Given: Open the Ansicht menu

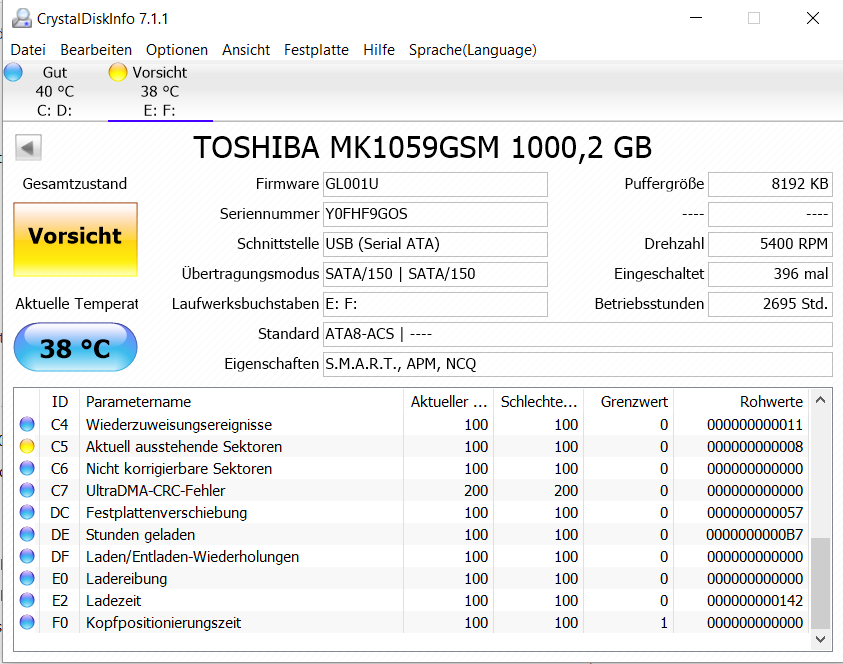Looking at the screenshot, I should point(246,50).
